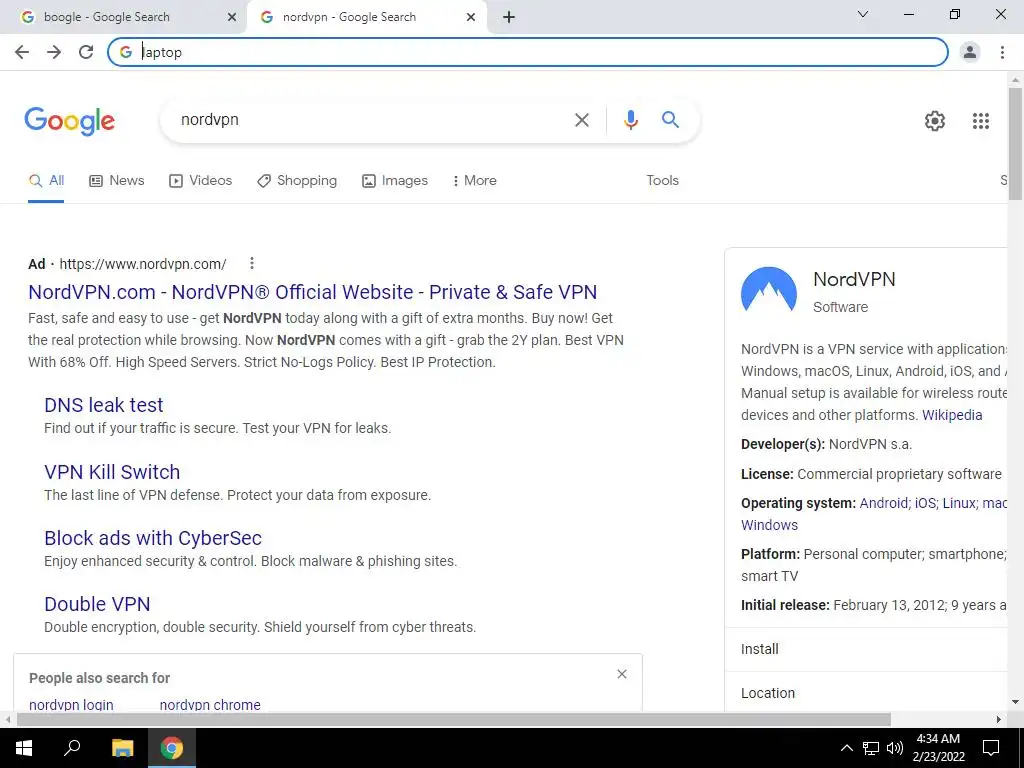Image resolution: width=1024 pixels, height=768 pixels.
Task: Open the Windows operating system link
Action: click(769, 525)
